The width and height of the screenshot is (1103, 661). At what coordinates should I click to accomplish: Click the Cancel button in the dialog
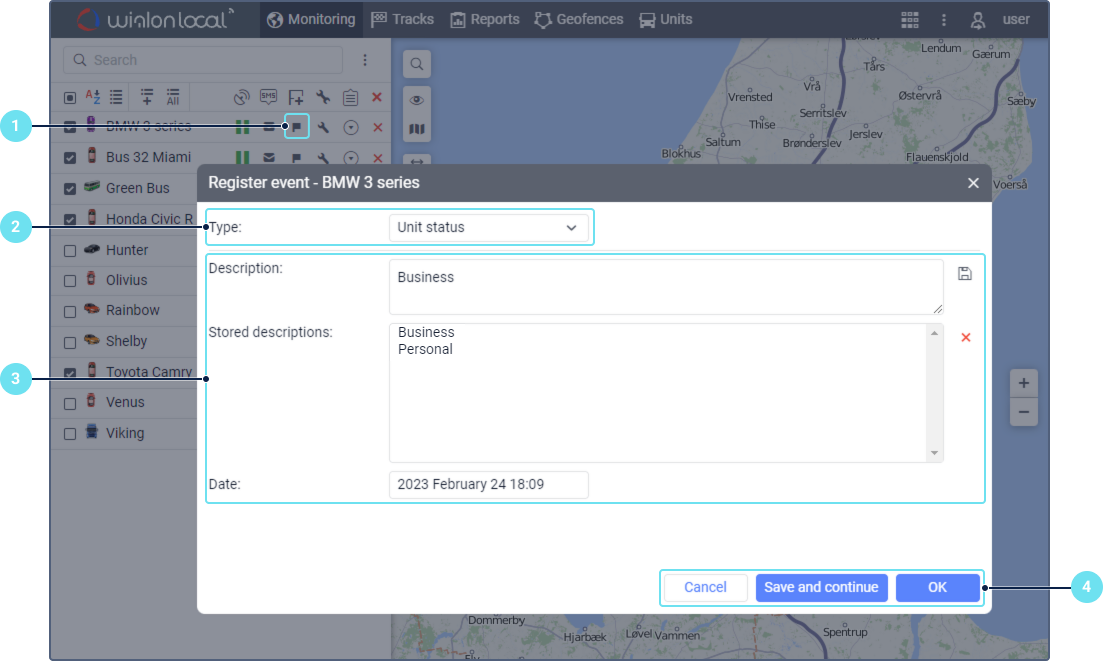[705, 587]
